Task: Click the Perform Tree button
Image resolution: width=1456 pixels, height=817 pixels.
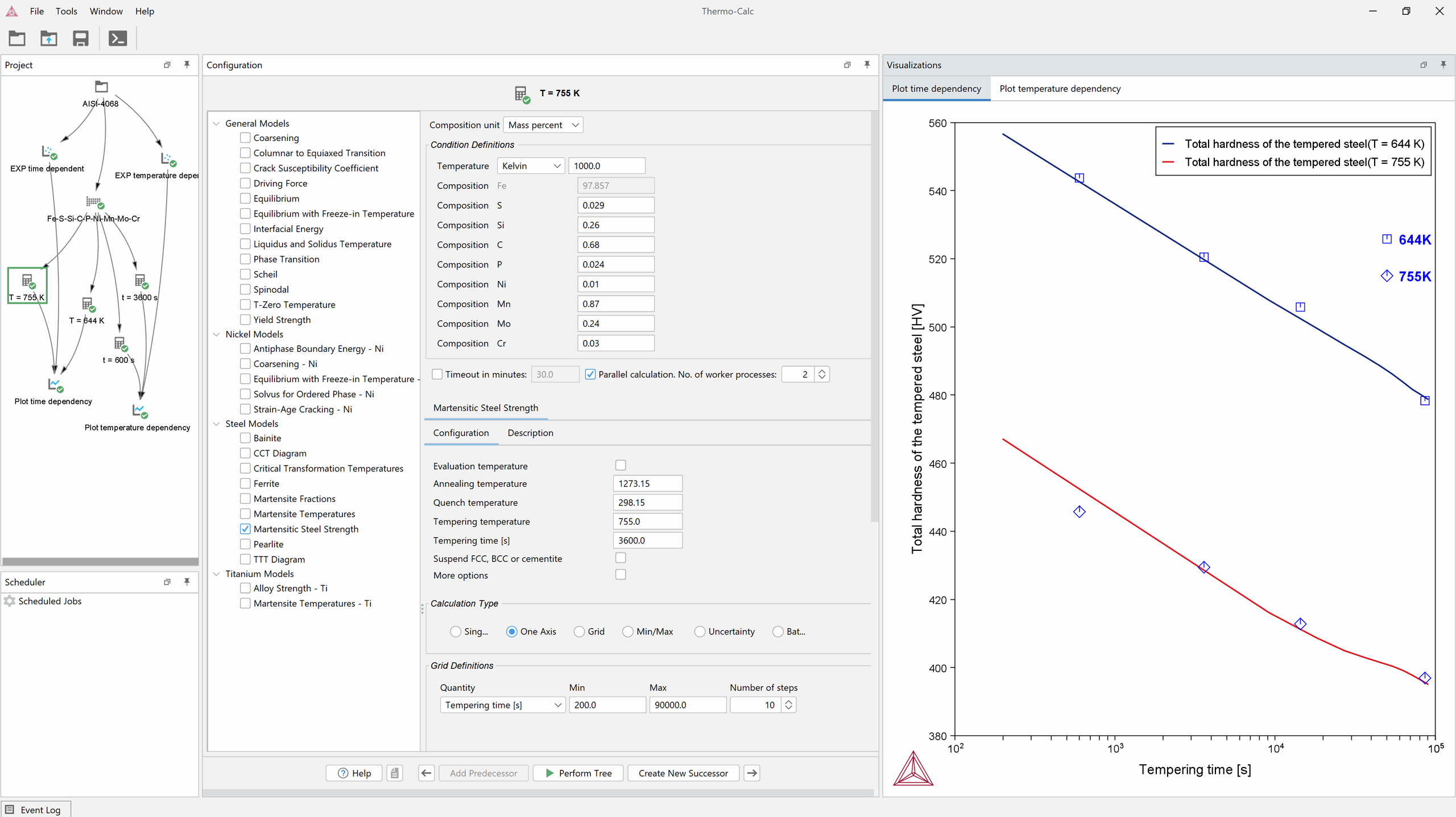Action: point(578,773)
